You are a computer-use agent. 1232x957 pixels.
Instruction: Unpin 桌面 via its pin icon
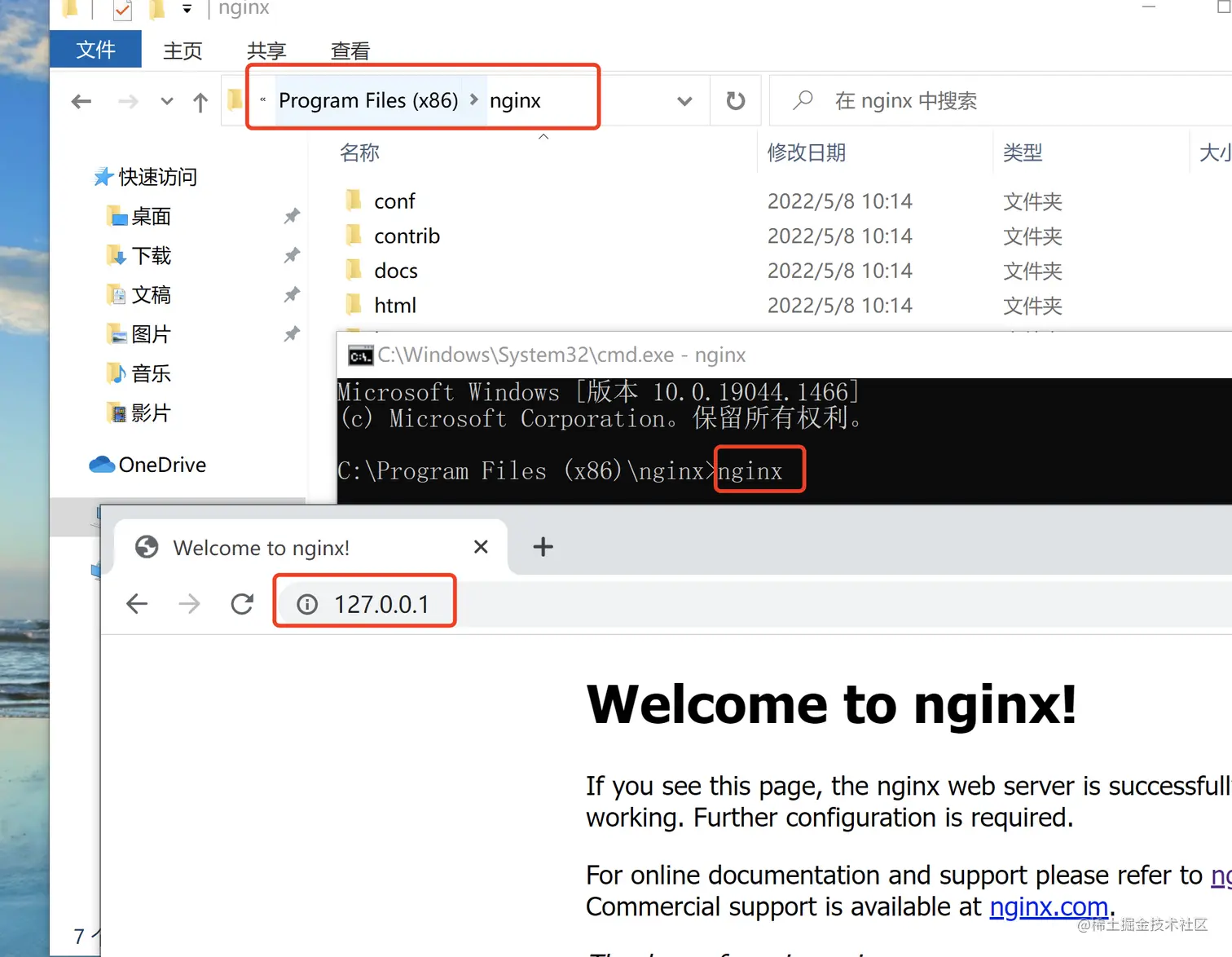pos(292,216)
